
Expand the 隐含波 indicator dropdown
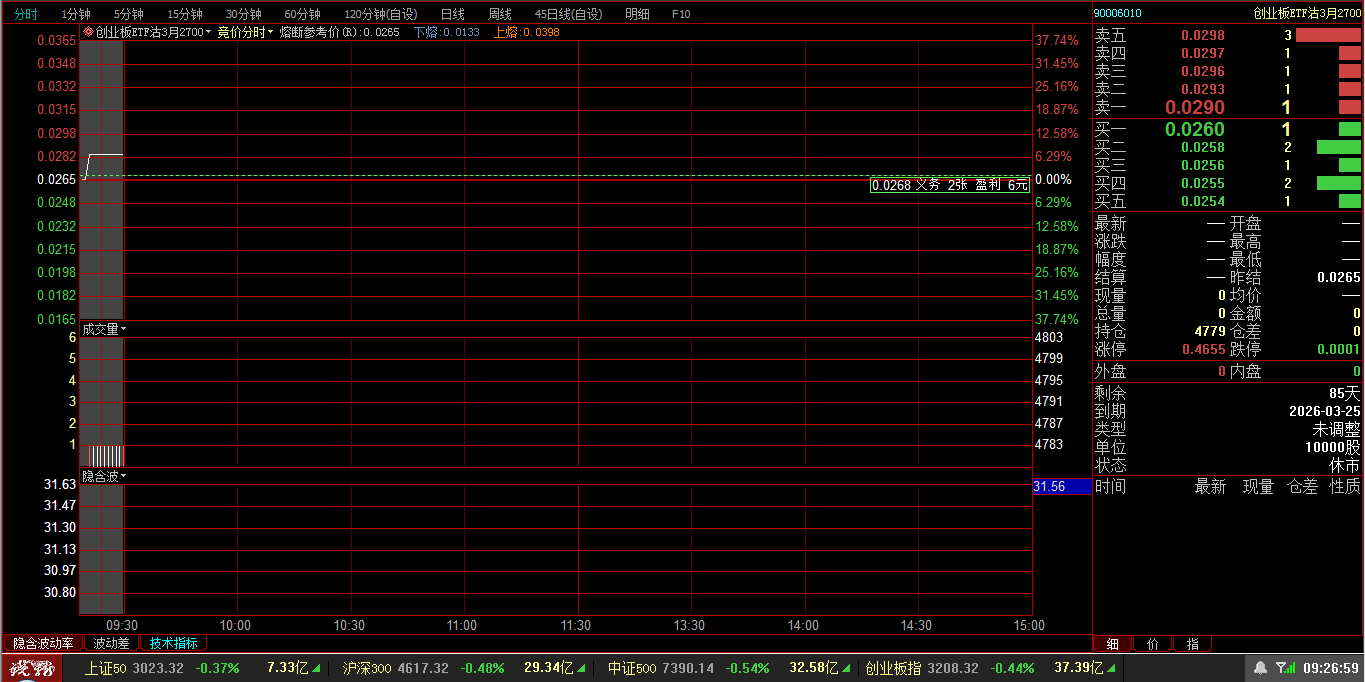click(104, 477)
